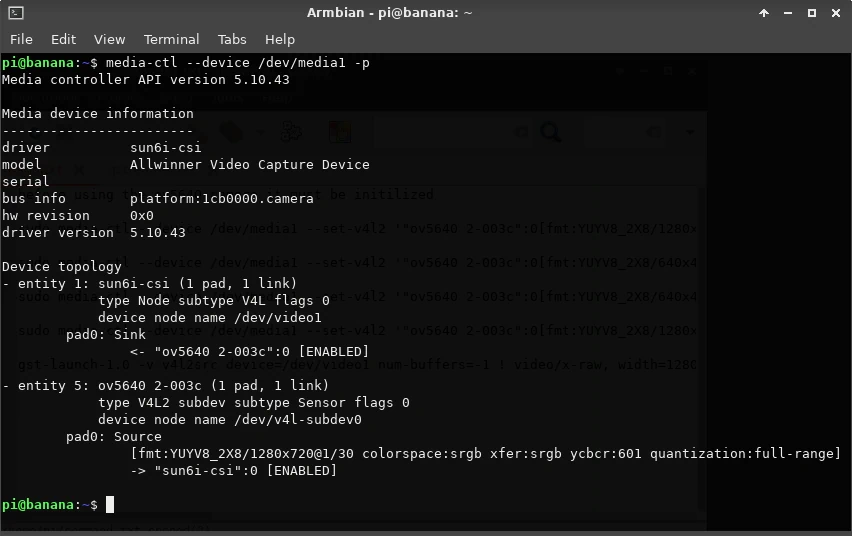Click 'Media controller API version 5.10.43' line
The width and height of the screenshot is (852, 536).
click(x=146, y=80)
